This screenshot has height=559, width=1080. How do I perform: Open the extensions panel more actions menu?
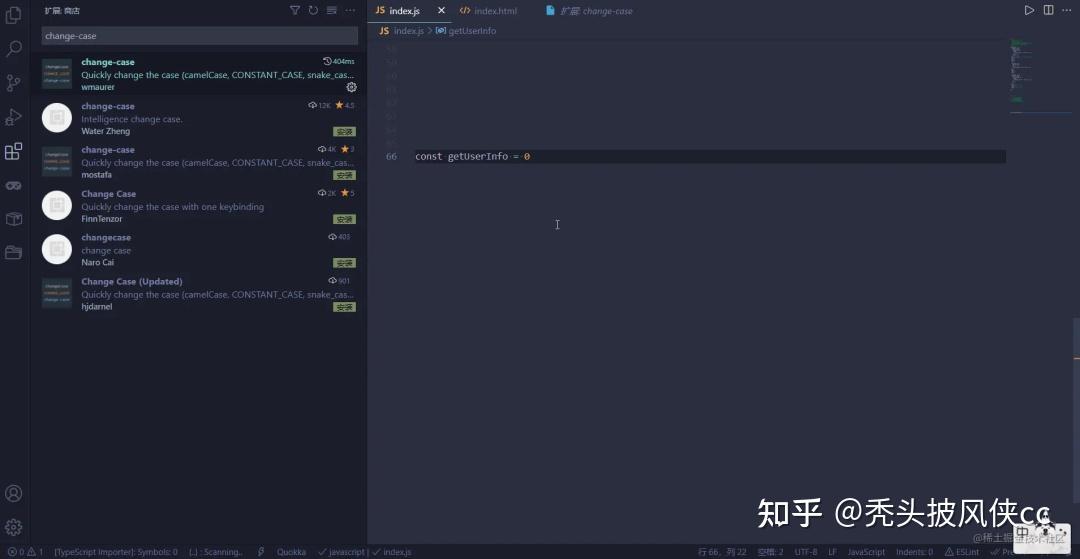[351, 10]
